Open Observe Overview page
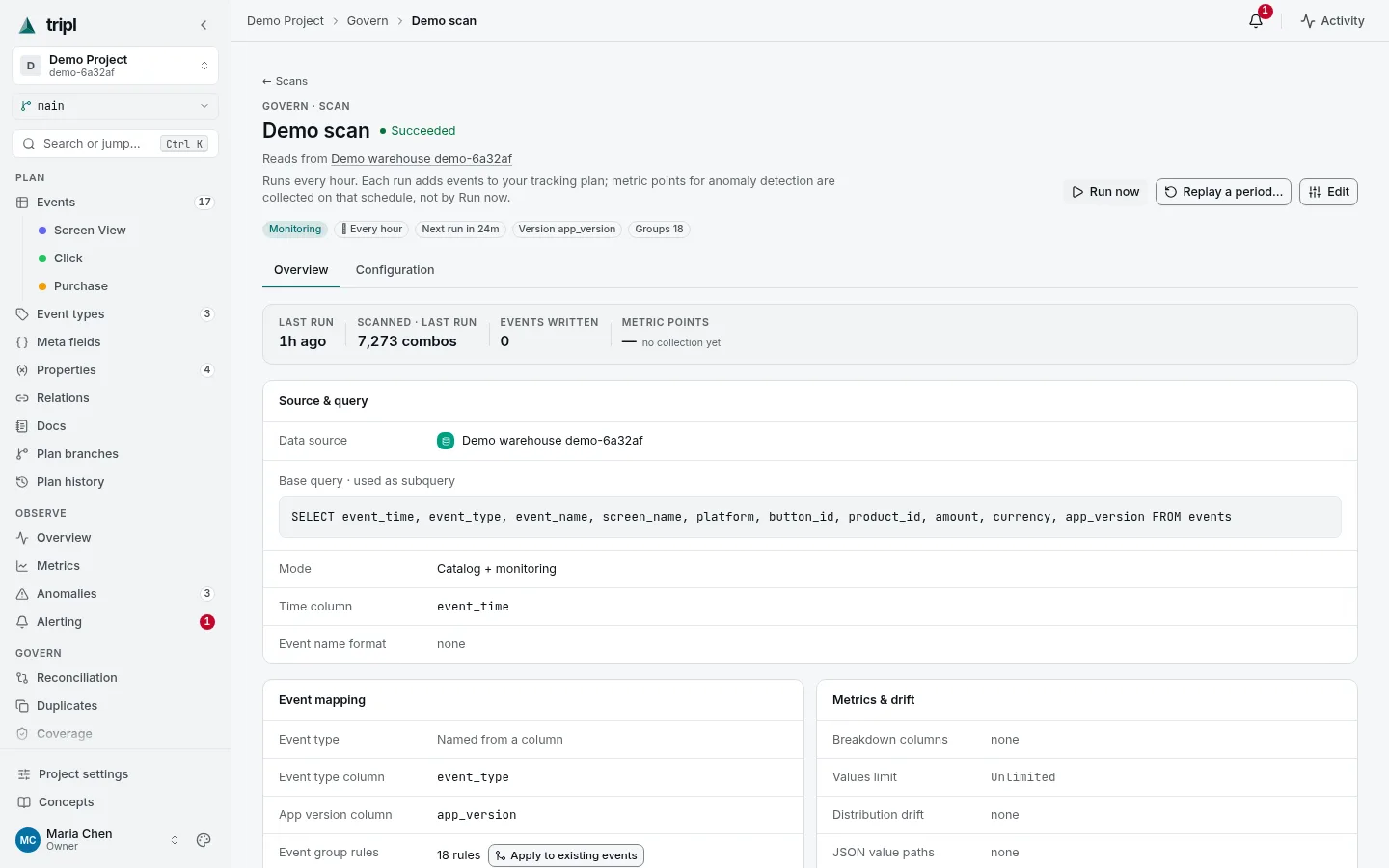The height and width of the screenshot is (868, 1389). click(115, 538)
